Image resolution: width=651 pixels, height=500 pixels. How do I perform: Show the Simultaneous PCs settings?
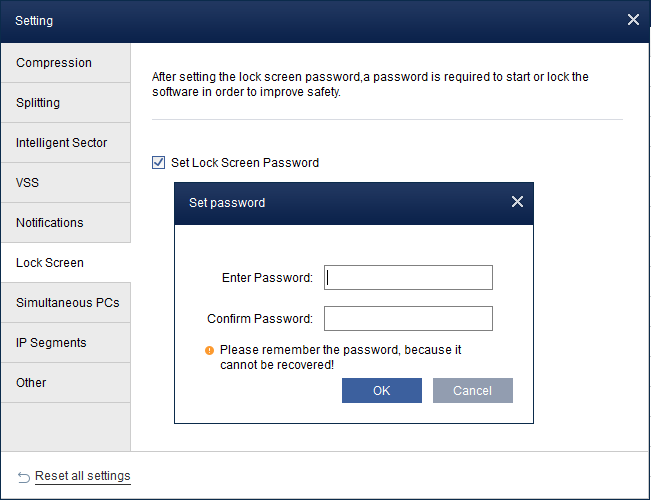click(x=65, y=303)
